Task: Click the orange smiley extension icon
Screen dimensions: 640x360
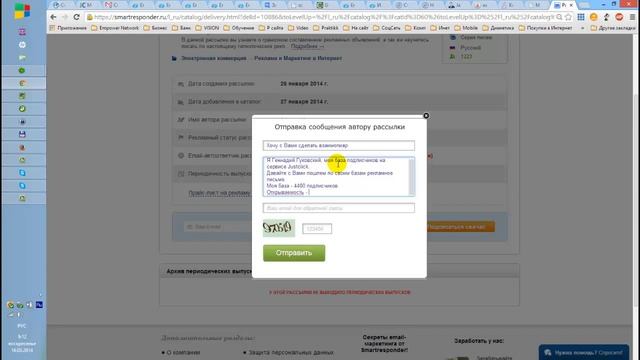Action: coord(594,17)
